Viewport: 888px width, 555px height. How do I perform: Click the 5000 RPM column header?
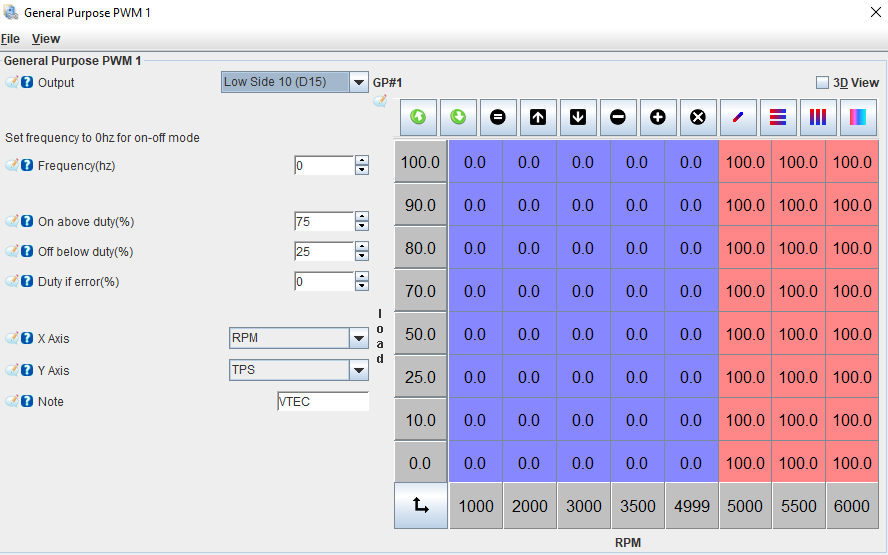pos(745,506)
